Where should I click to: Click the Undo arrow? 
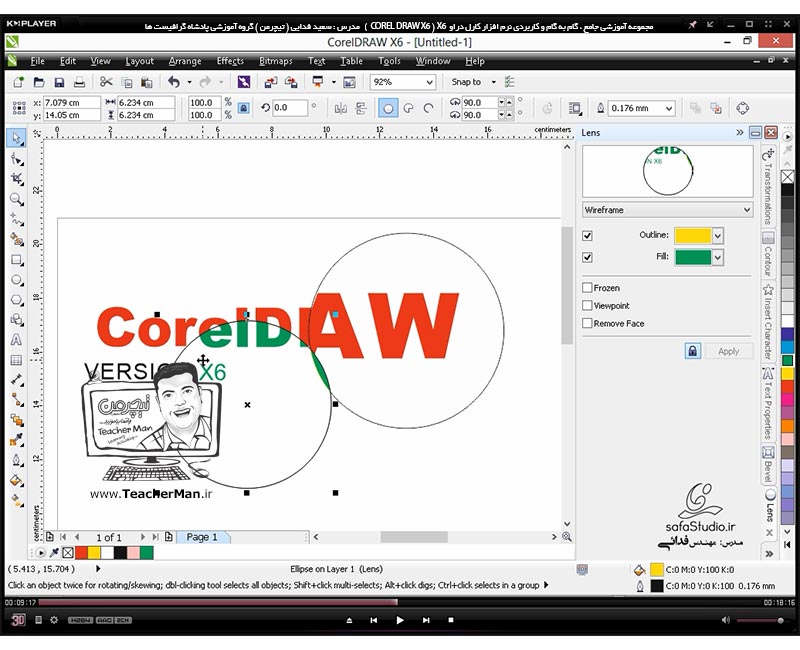(174, 82)
